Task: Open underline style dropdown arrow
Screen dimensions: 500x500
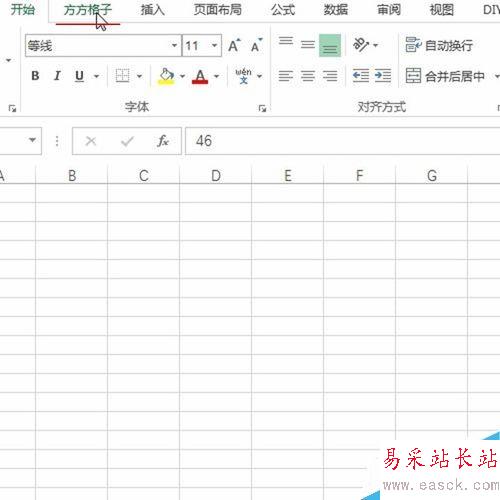Action: (96, 76)
